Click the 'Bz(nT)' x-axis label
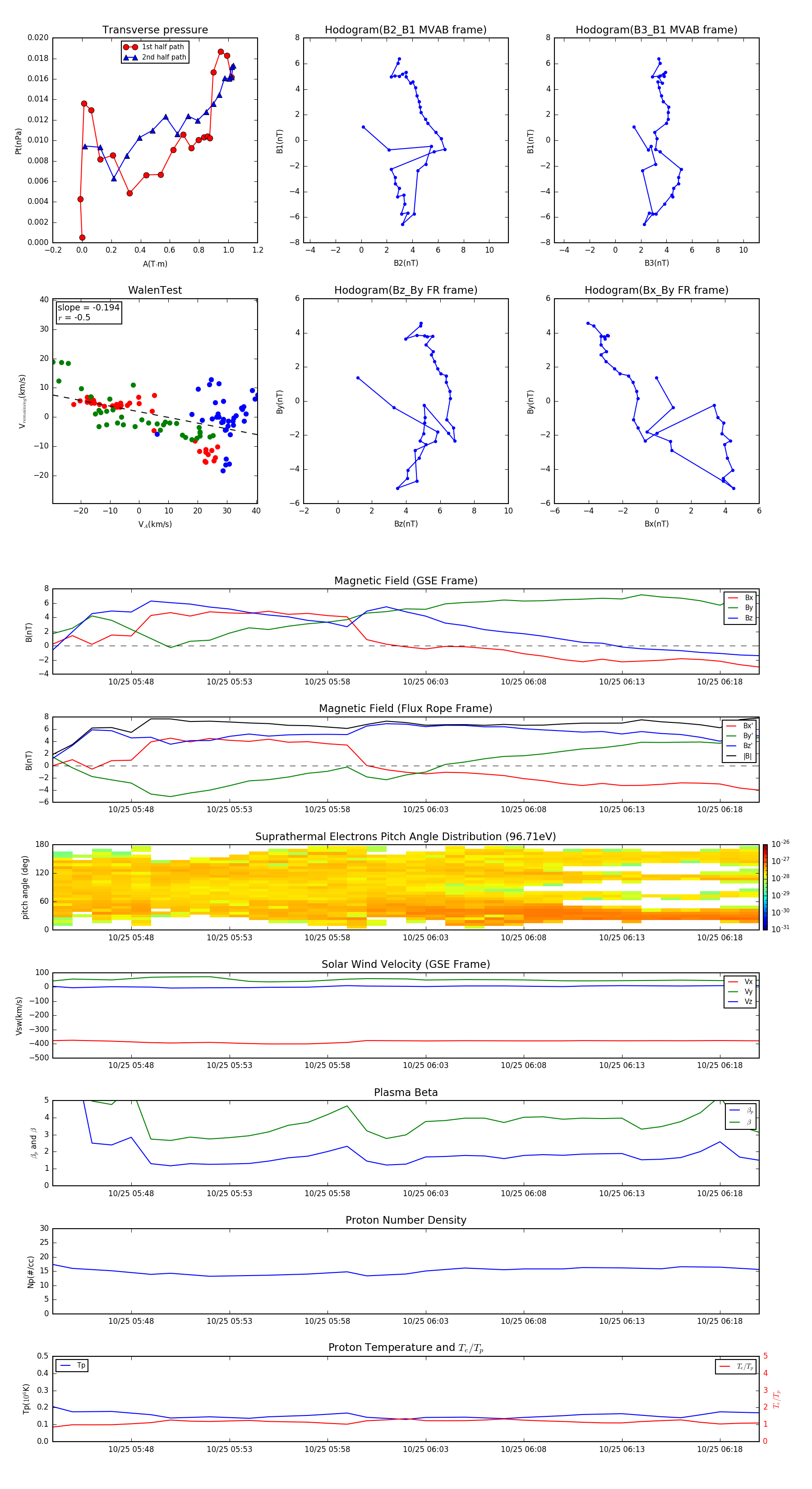The width and height of the screenshot is (812, 1489). (406, 524)
